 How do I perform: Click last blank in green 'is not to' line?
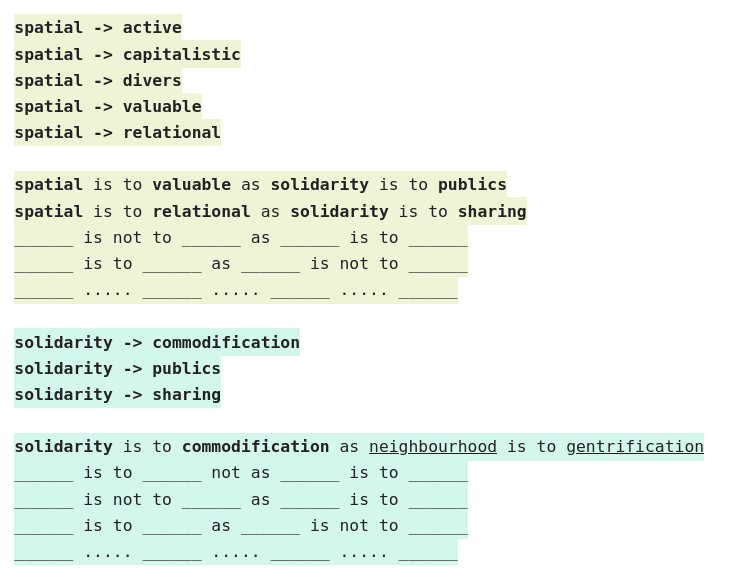[438, 238]
